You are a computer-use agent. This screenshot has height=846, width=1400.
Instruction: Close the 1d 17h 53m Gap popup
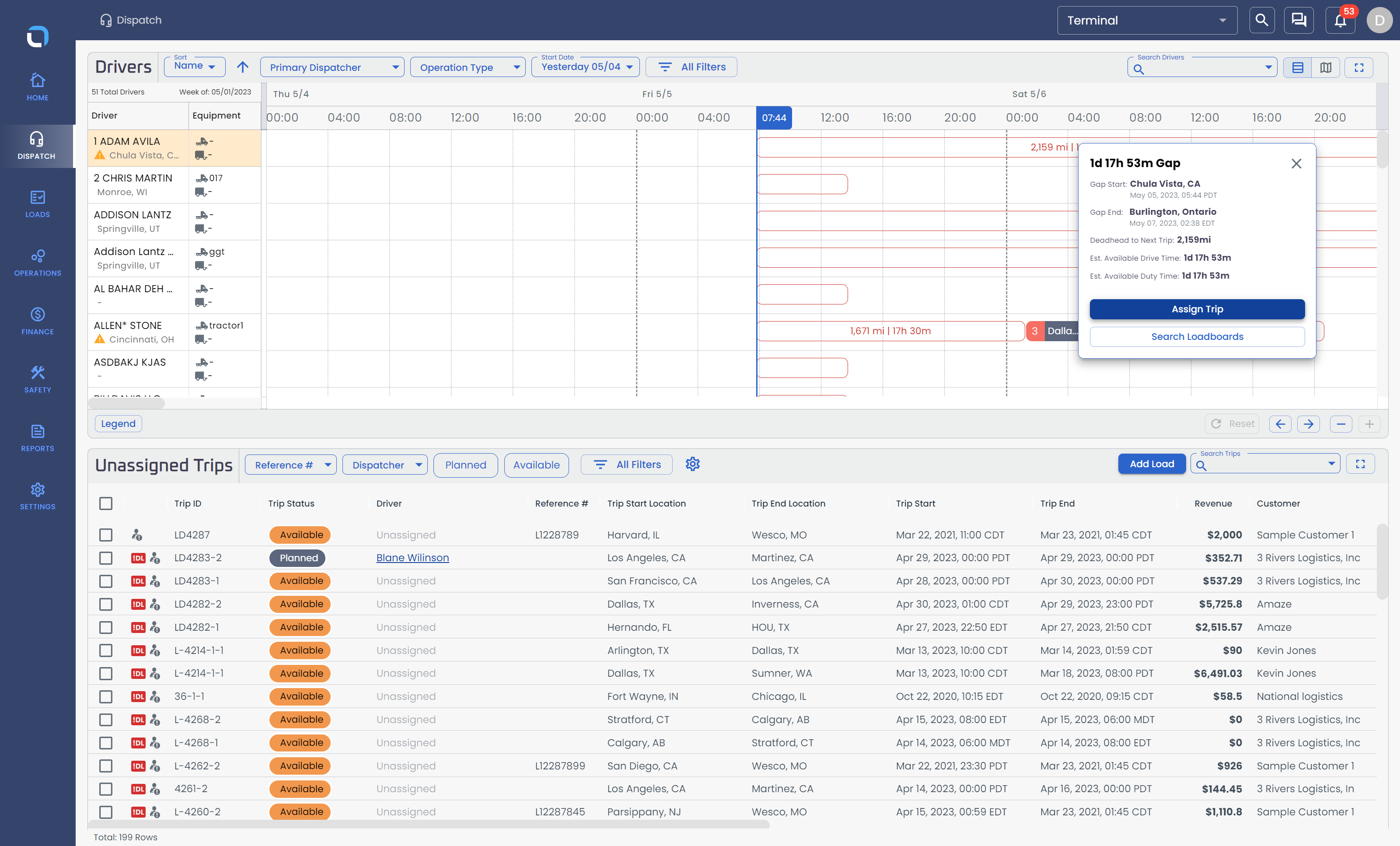(1296, 164)
